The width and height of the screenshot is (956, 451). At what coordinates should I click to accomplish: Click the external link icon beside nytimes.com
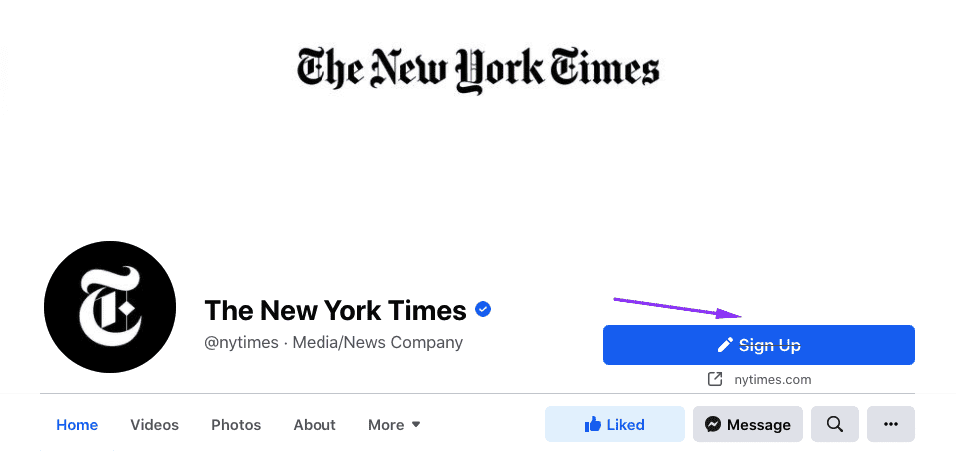point(715,380)
